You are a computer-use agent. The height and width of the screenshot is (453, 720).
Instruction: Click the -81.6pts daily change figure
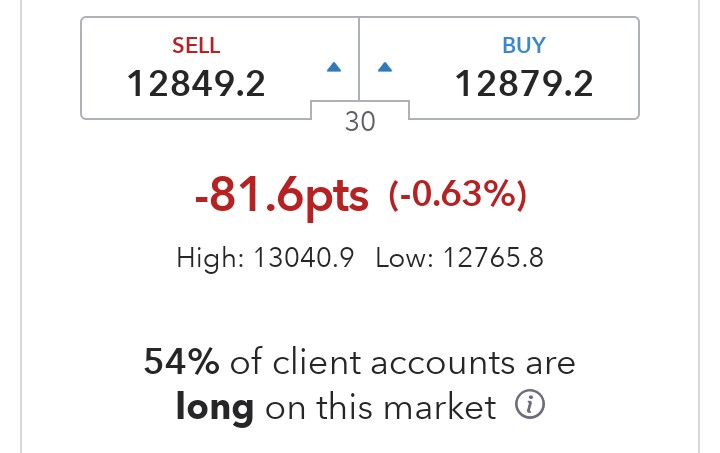(x=281, y=196)
